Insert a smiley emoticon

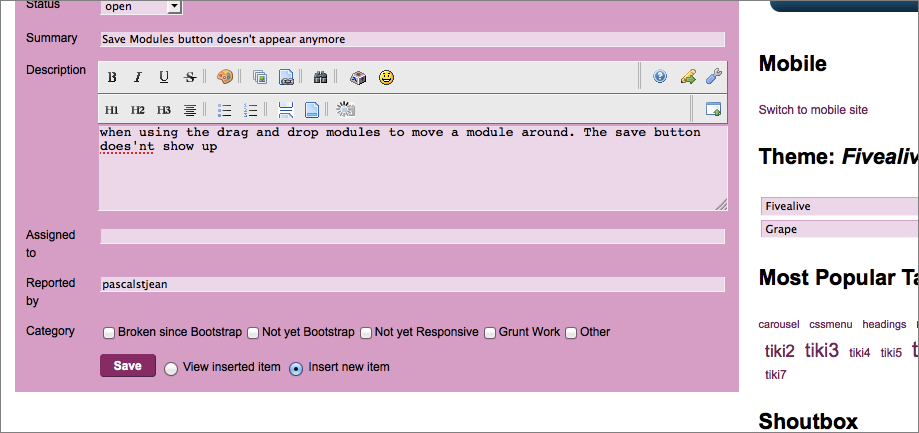386,77
